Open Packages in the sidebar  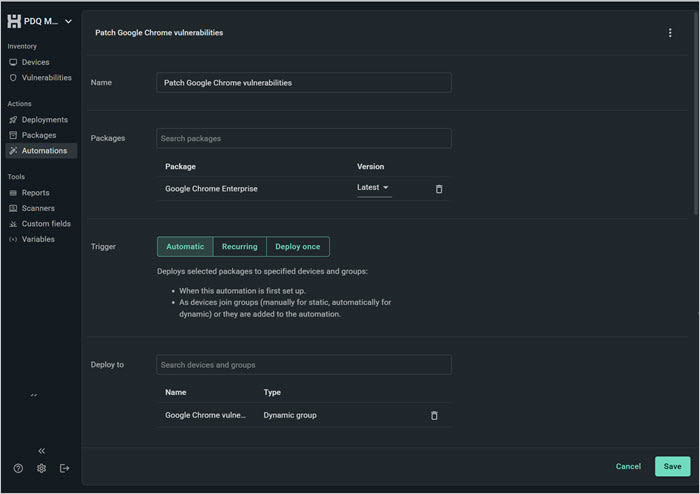[39, 135]
